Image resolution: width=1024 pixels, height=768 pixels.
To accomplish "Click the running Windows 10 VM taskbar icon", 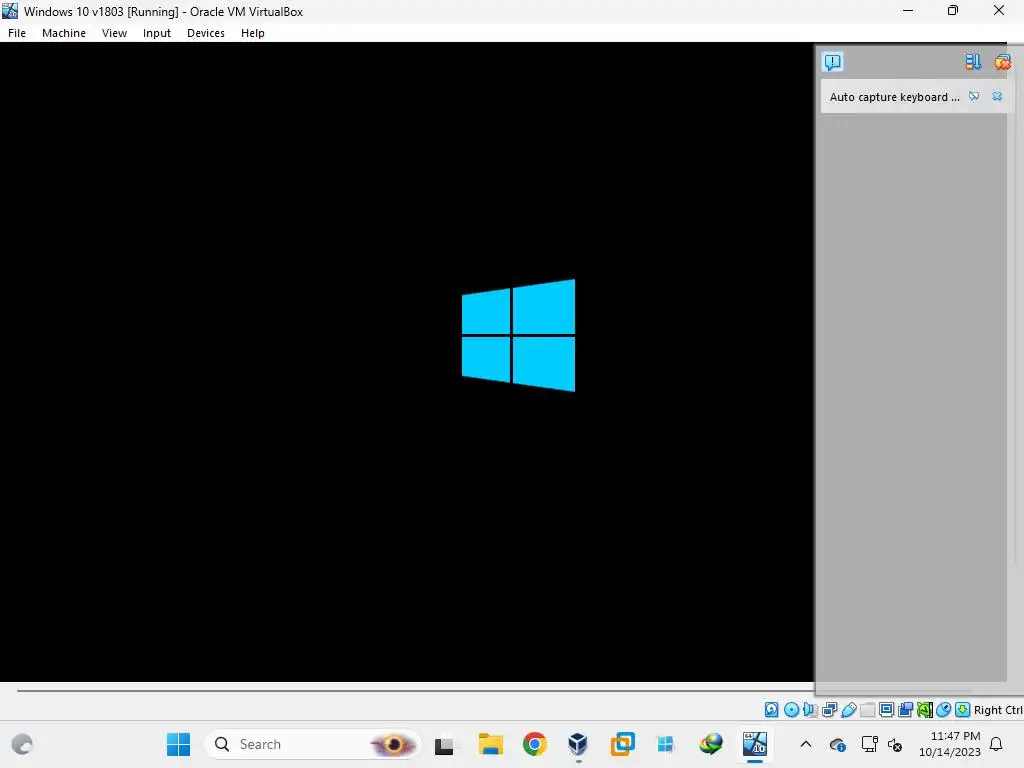I will point(754,744).
